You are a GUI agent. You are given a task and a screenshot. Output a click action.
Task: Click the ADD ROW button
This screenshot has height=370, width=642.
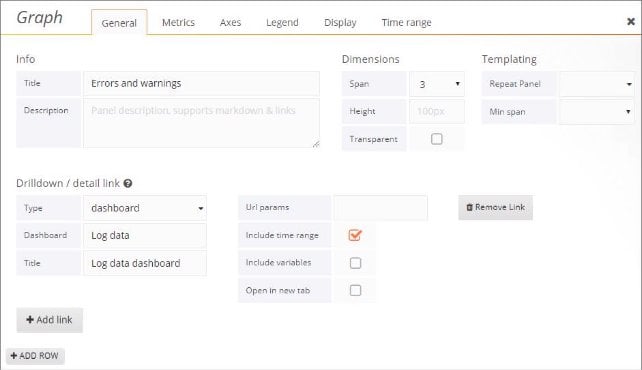[x=35, y=356]
